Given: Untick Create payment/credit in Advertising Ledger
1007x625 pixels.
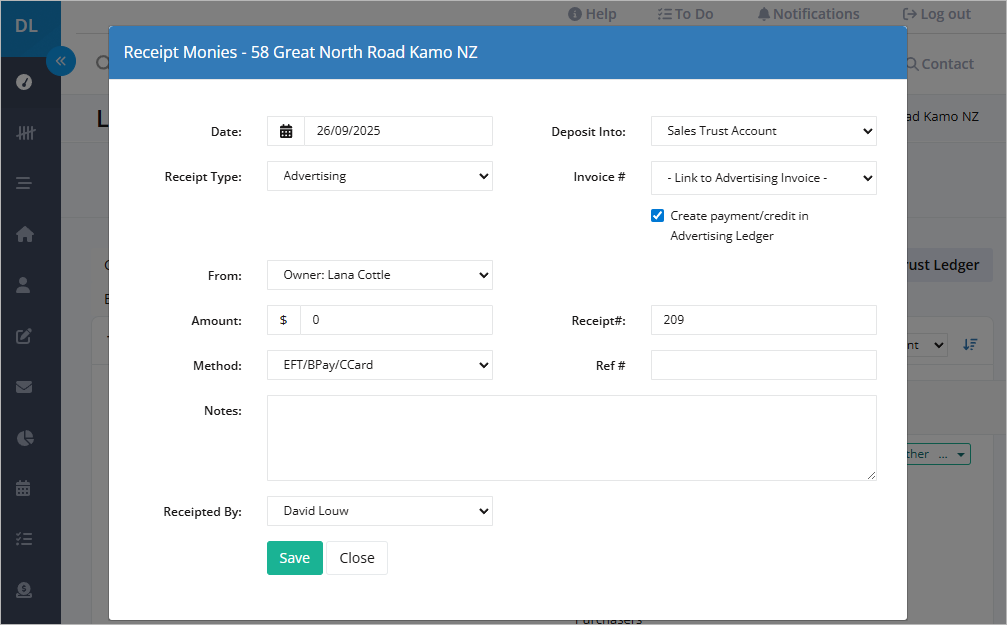Looking at the screenshot, I should [657, 215].
